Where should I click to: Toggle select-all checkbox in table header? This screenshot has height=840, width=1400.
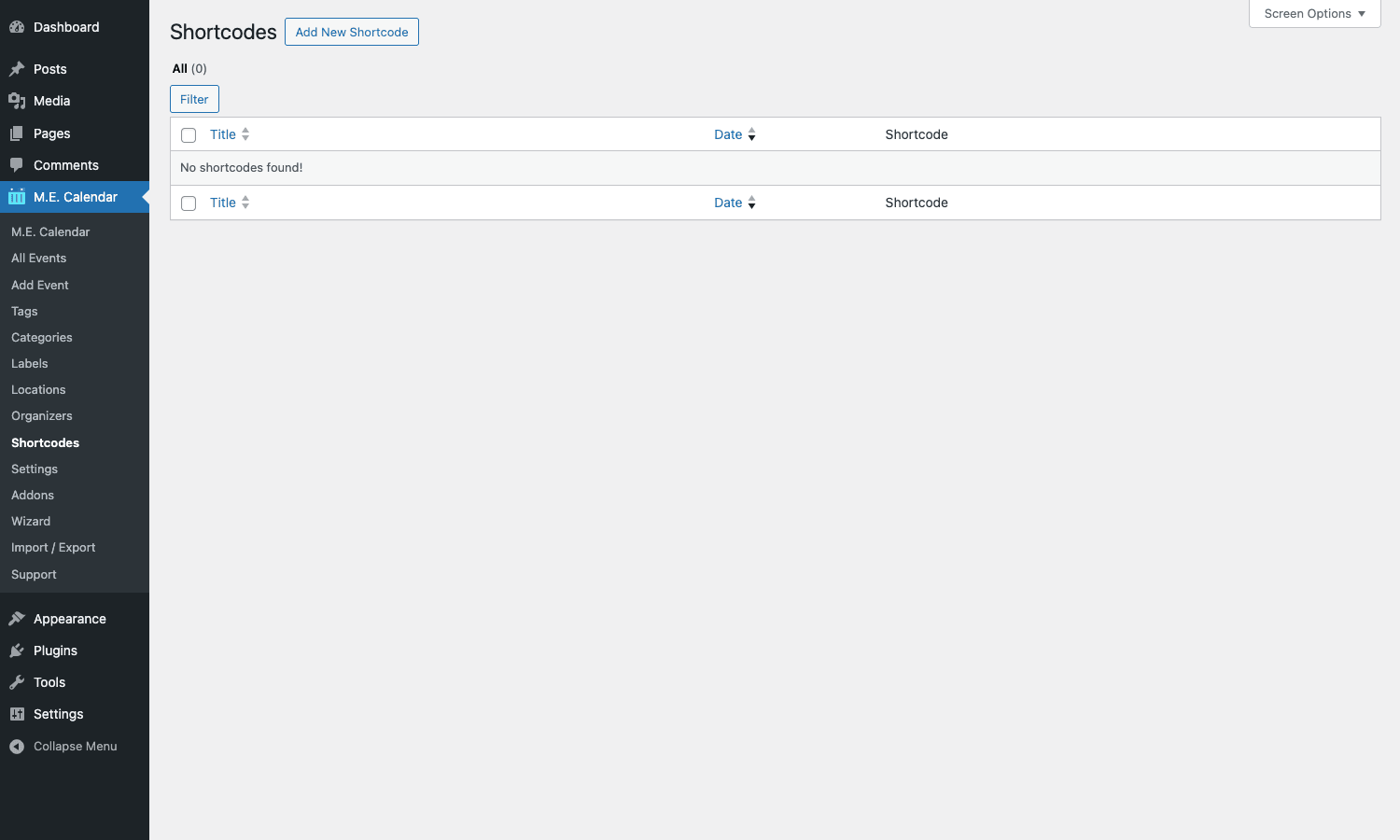(x=189, y=135)
